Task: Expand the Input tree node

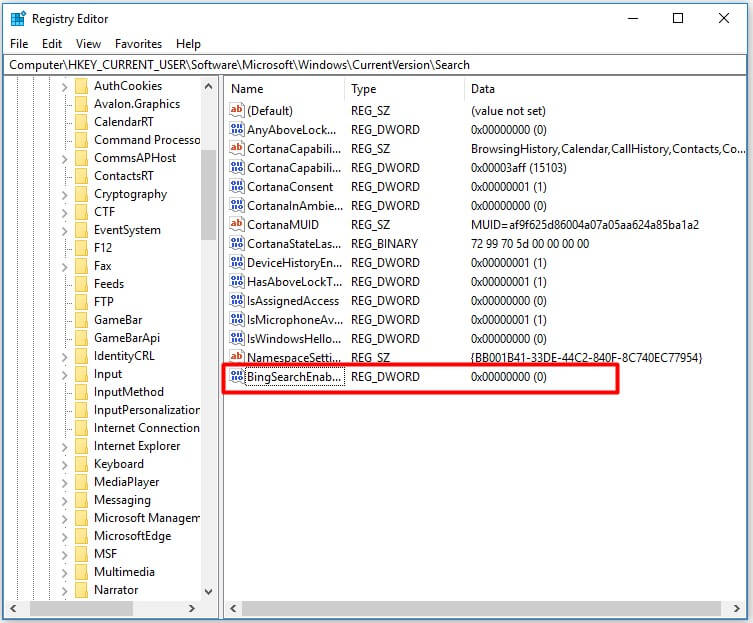Action: [x=64, y=375]
